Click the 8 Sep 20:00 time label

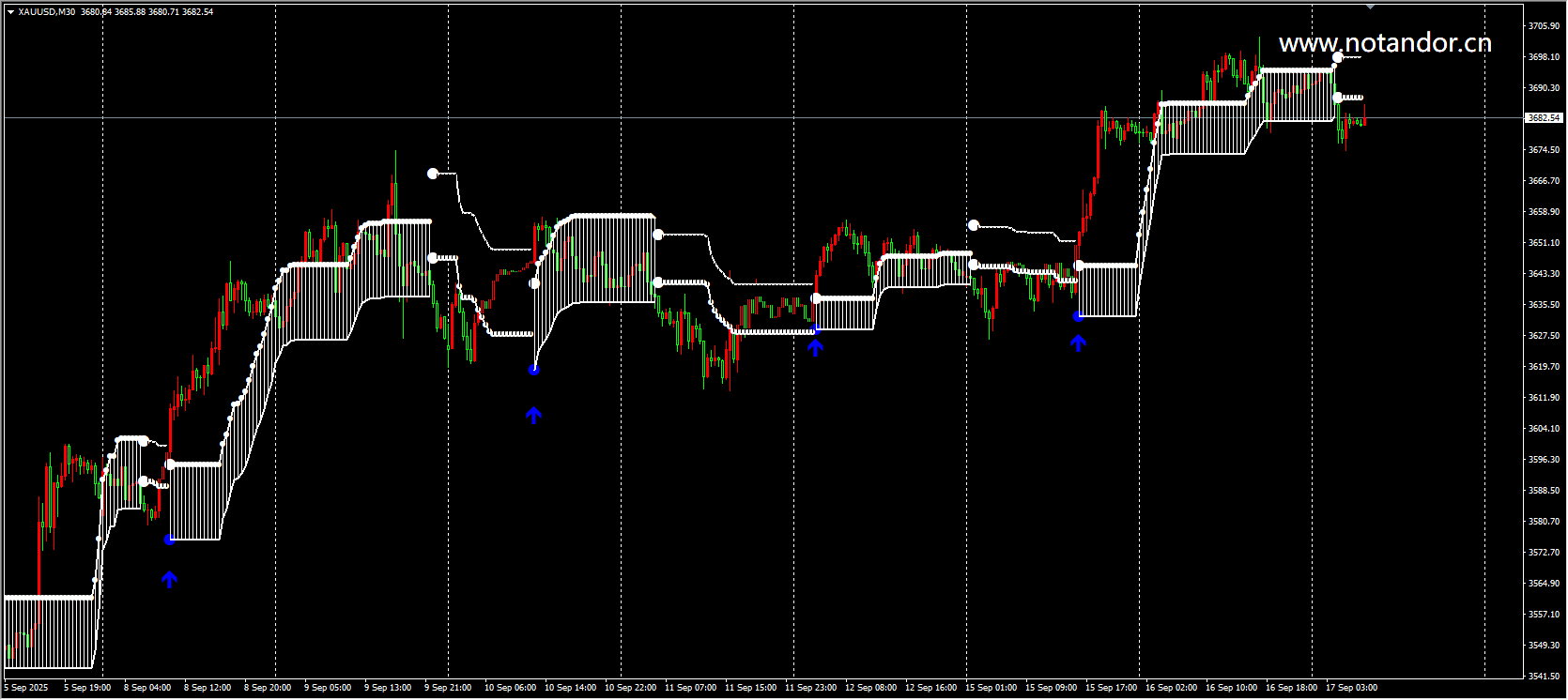click(x=268, y=688)
